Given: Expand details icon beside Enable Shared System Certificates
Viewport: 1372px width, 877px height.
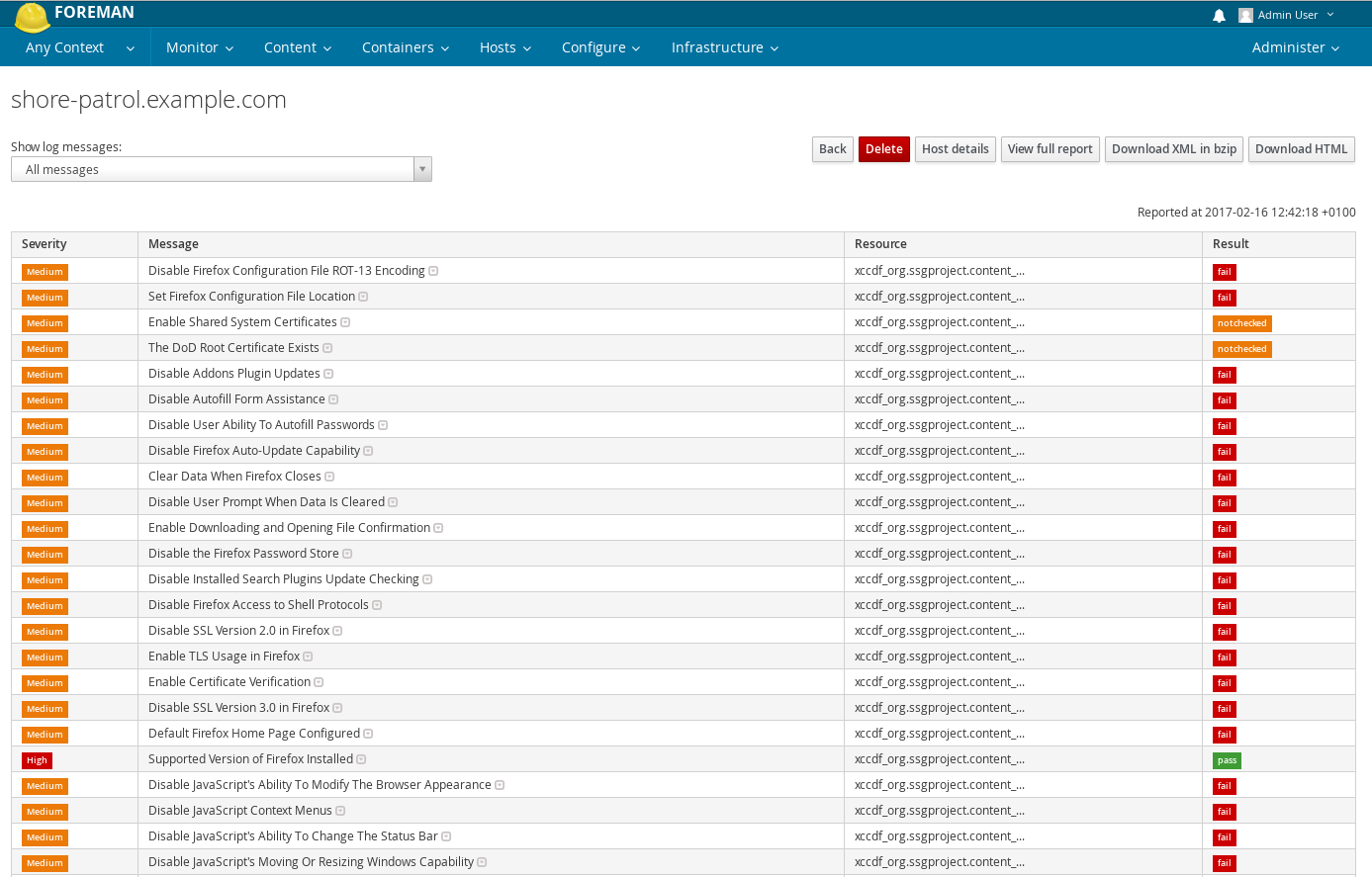Looking at the screenshot, I should coord(345,322).
